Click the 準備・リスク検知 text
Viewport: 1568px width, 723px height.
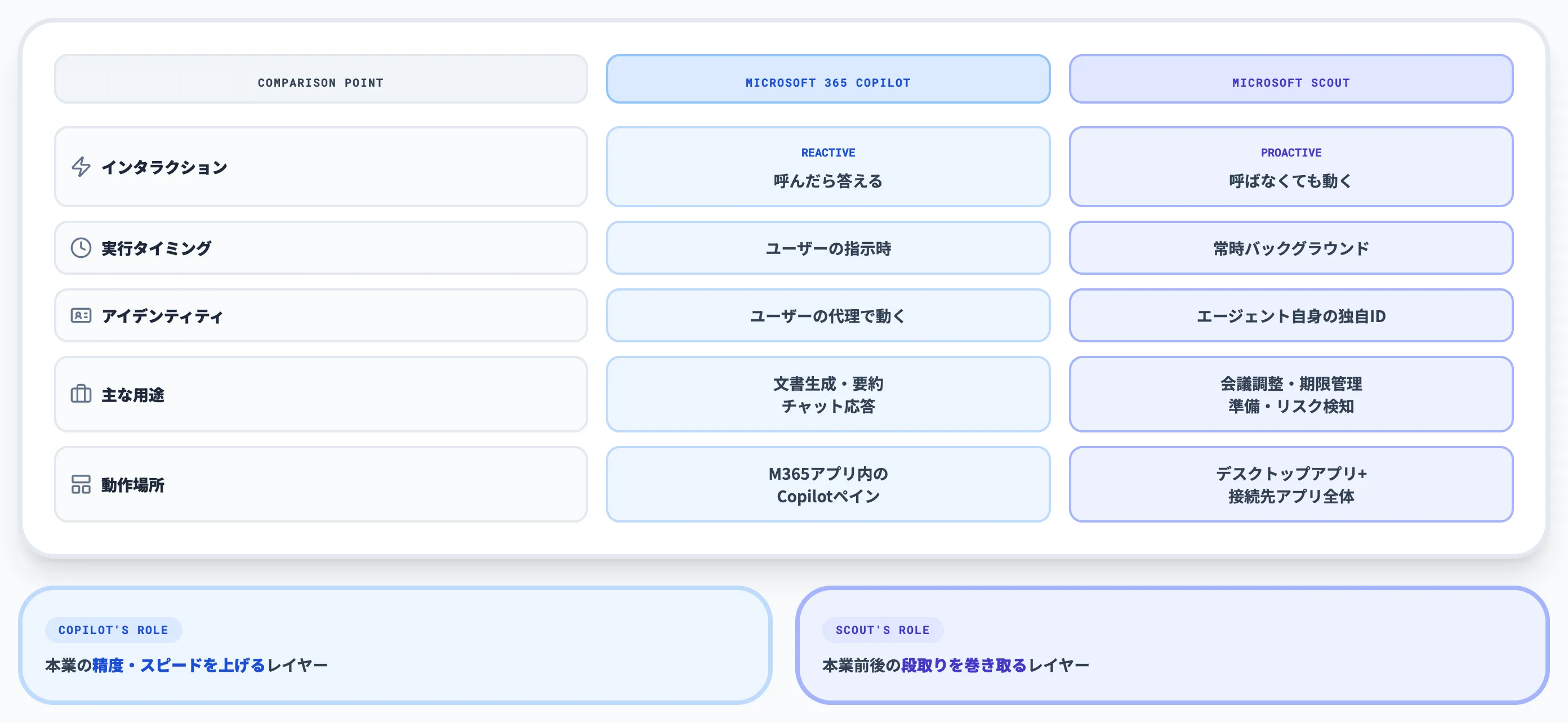click(x=1290, y=406)
